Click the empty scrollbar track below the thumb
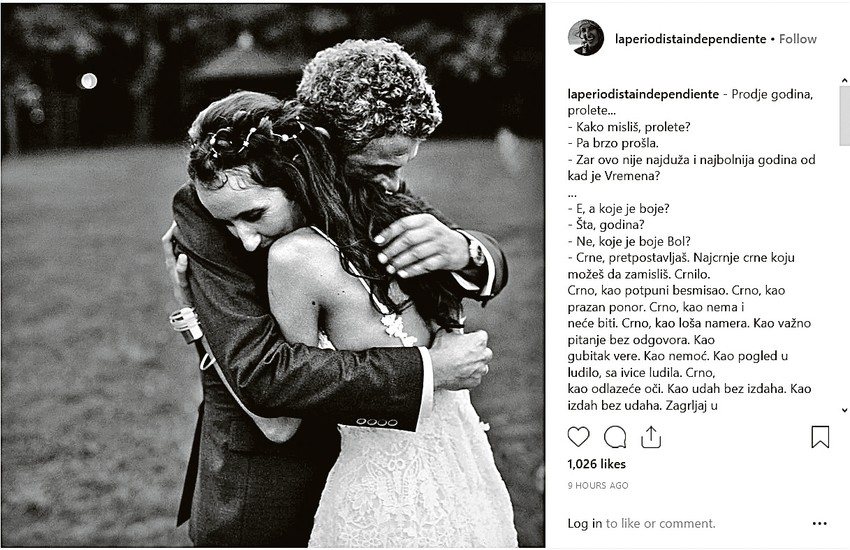This screenshot has width=850, height=550. coord(844,275)
